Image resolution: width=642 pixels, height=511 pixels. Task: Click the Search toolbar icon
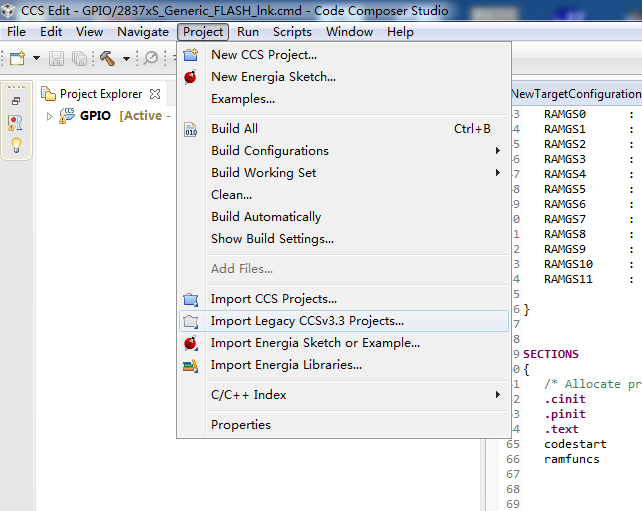[x=151, y=58]
